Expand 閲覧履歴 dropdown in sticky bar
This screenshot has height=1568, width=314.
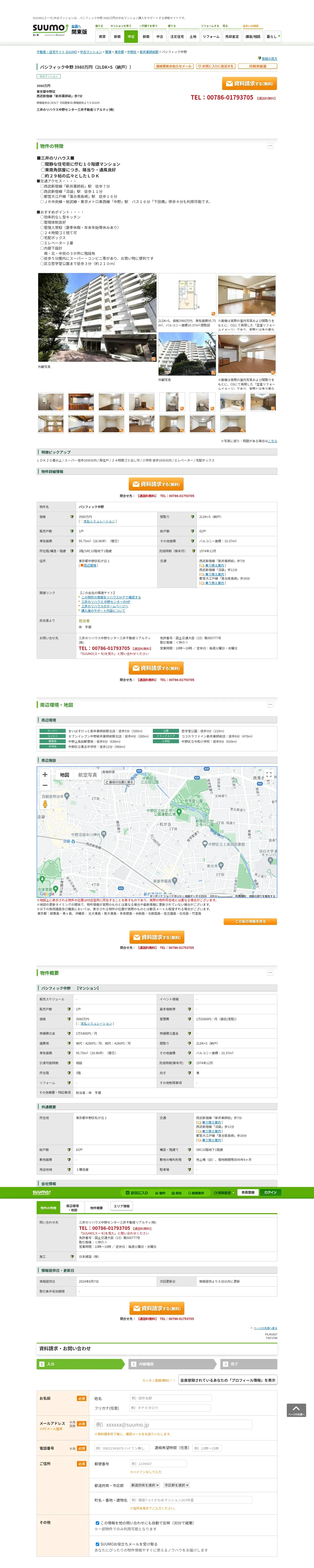[224, 1192]
